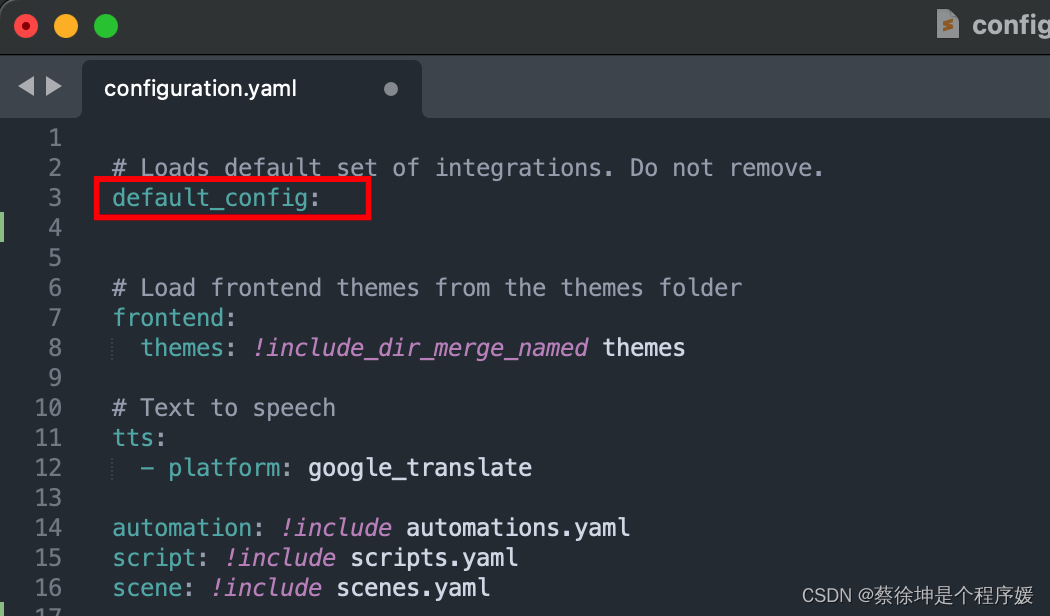This screenshot has height=616, width=1050.
Task: Click automations.yaml on line 14
Action: tap(518, 528)
